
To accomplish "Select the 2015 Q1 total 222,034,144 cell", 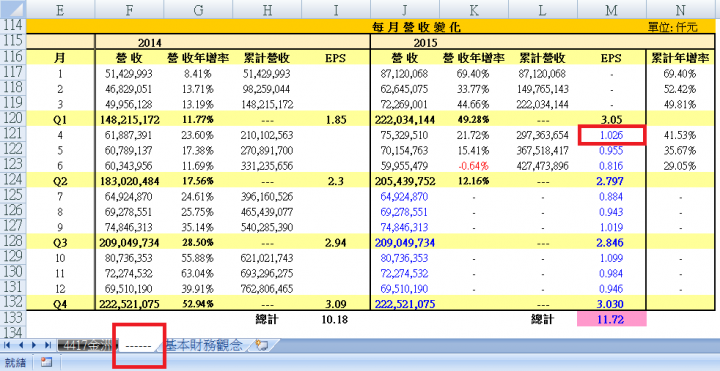I will point(405,120).
